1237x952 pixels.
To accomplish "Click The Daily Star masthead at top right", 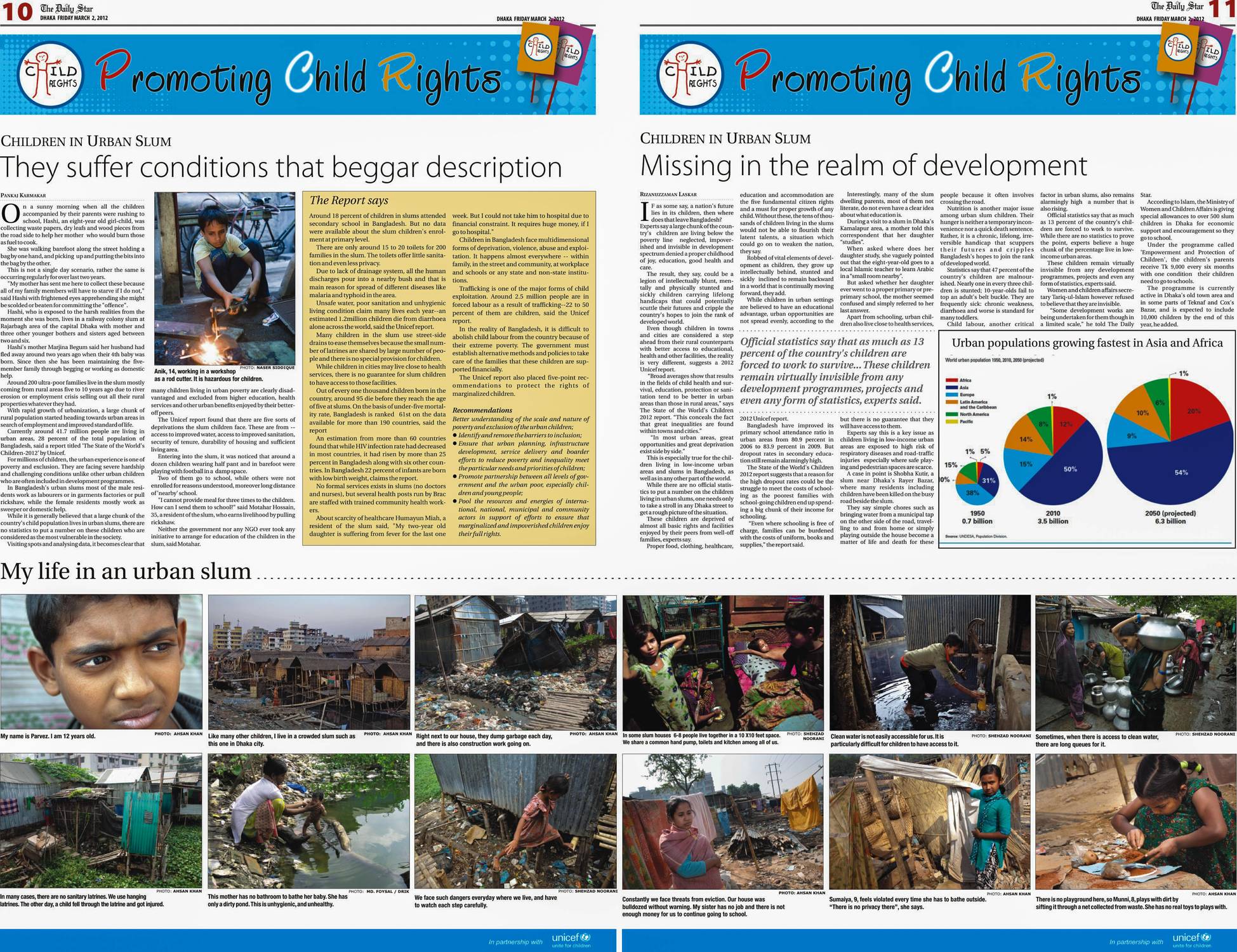I will point(1177,7).
